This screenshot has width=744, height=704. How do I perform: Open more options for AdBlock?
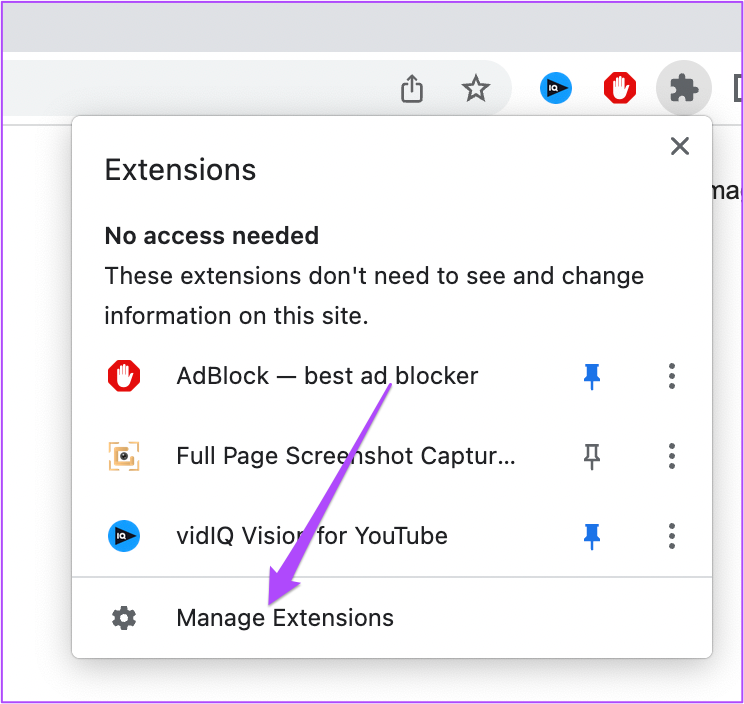pyautogui.click(x=672, y=376)
